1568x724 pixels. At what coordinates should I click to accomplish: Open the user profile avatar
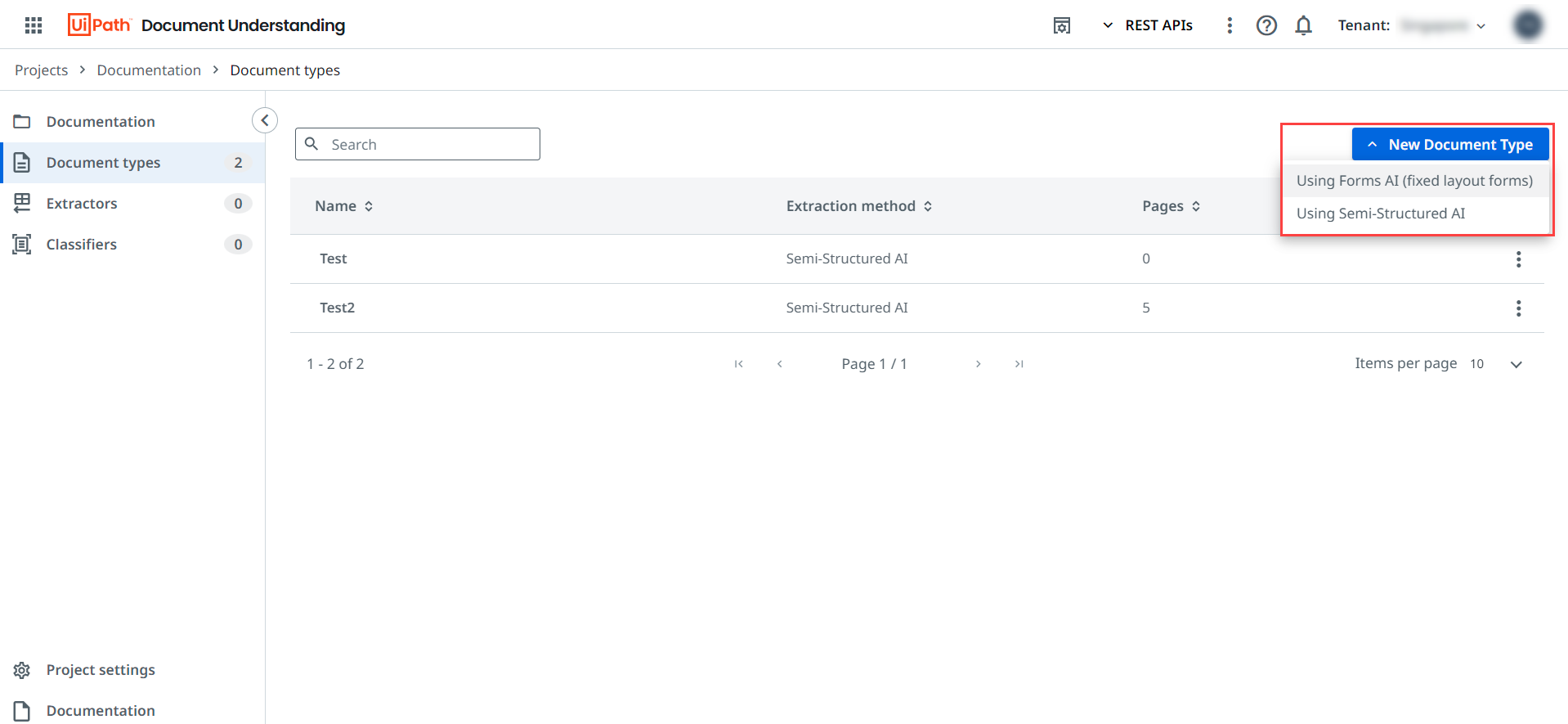(1528, 25)
